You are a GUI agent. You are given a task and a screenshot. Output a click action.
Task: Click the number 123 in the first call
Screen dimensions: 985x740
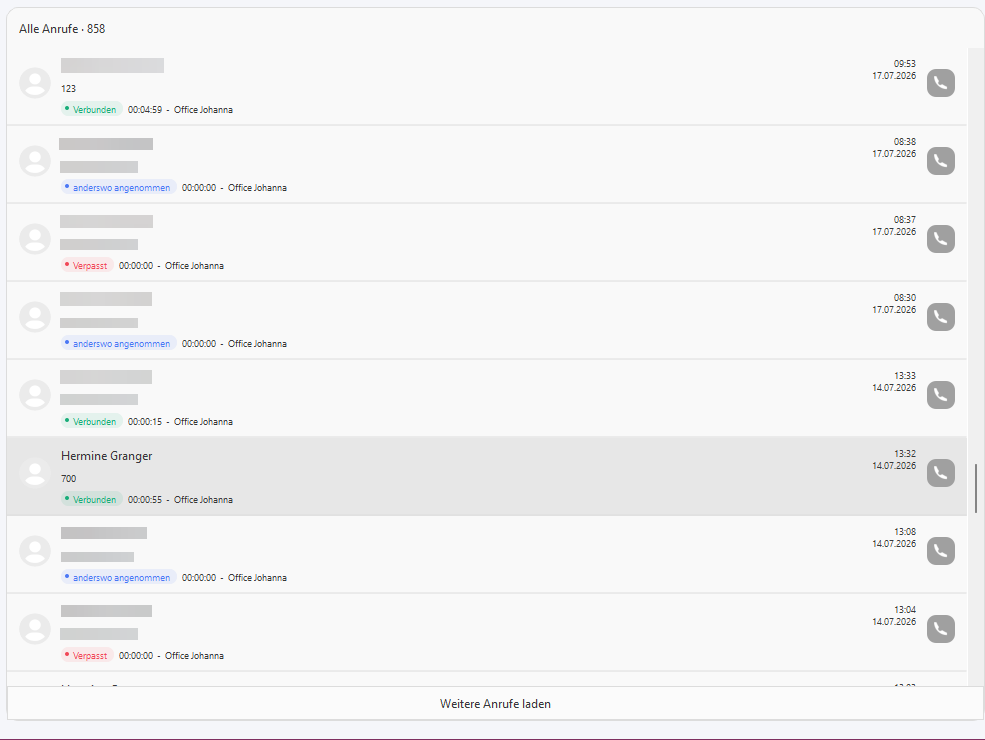68,89
